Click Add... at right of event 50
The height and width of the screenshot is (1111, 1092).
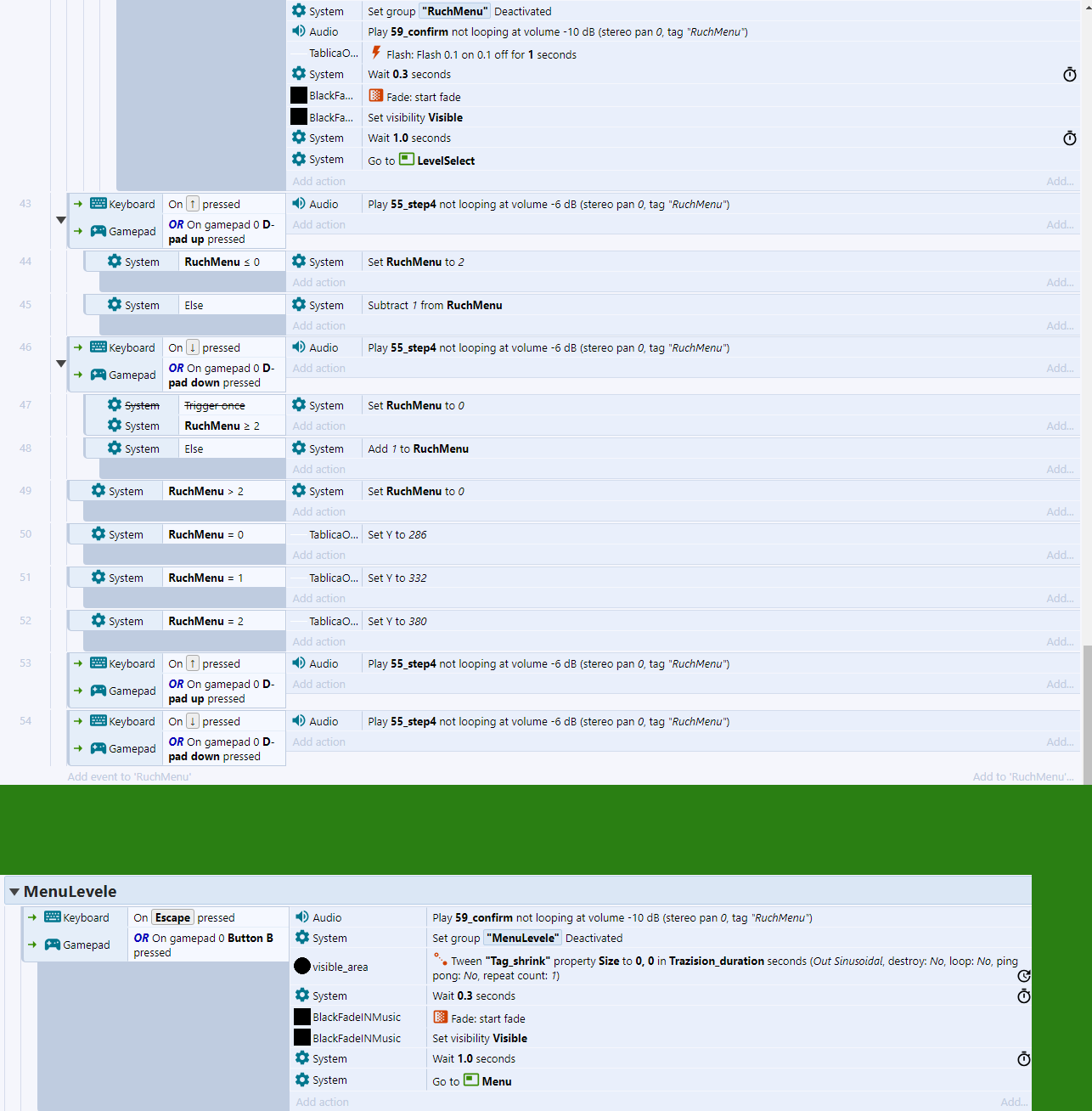(1060, 555)
